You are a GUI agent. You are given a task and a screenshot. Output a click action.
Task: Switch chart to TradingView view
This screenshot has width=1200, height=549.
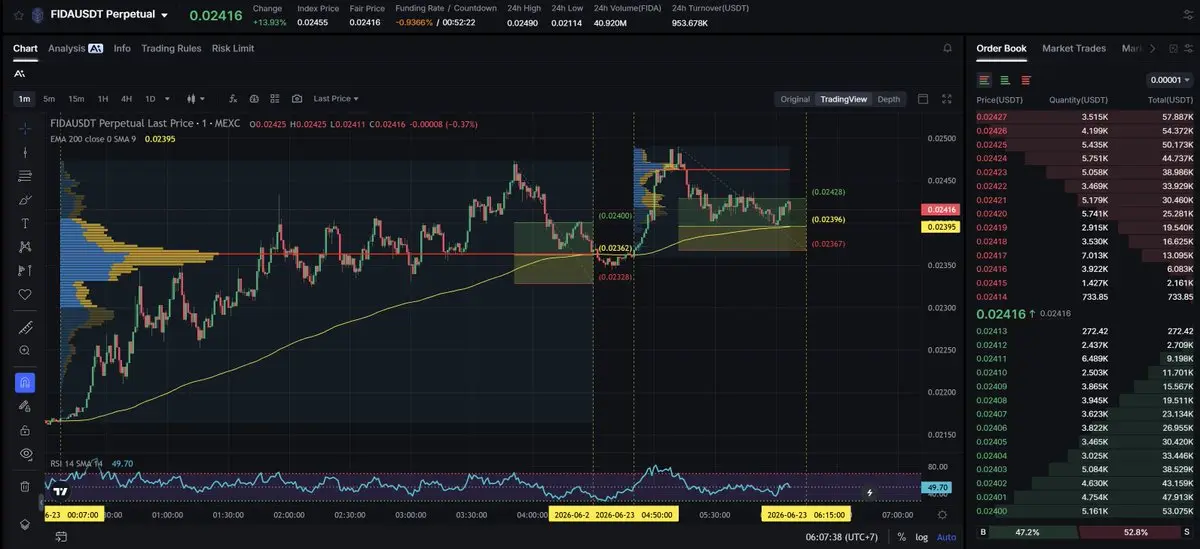pos(843,99)
